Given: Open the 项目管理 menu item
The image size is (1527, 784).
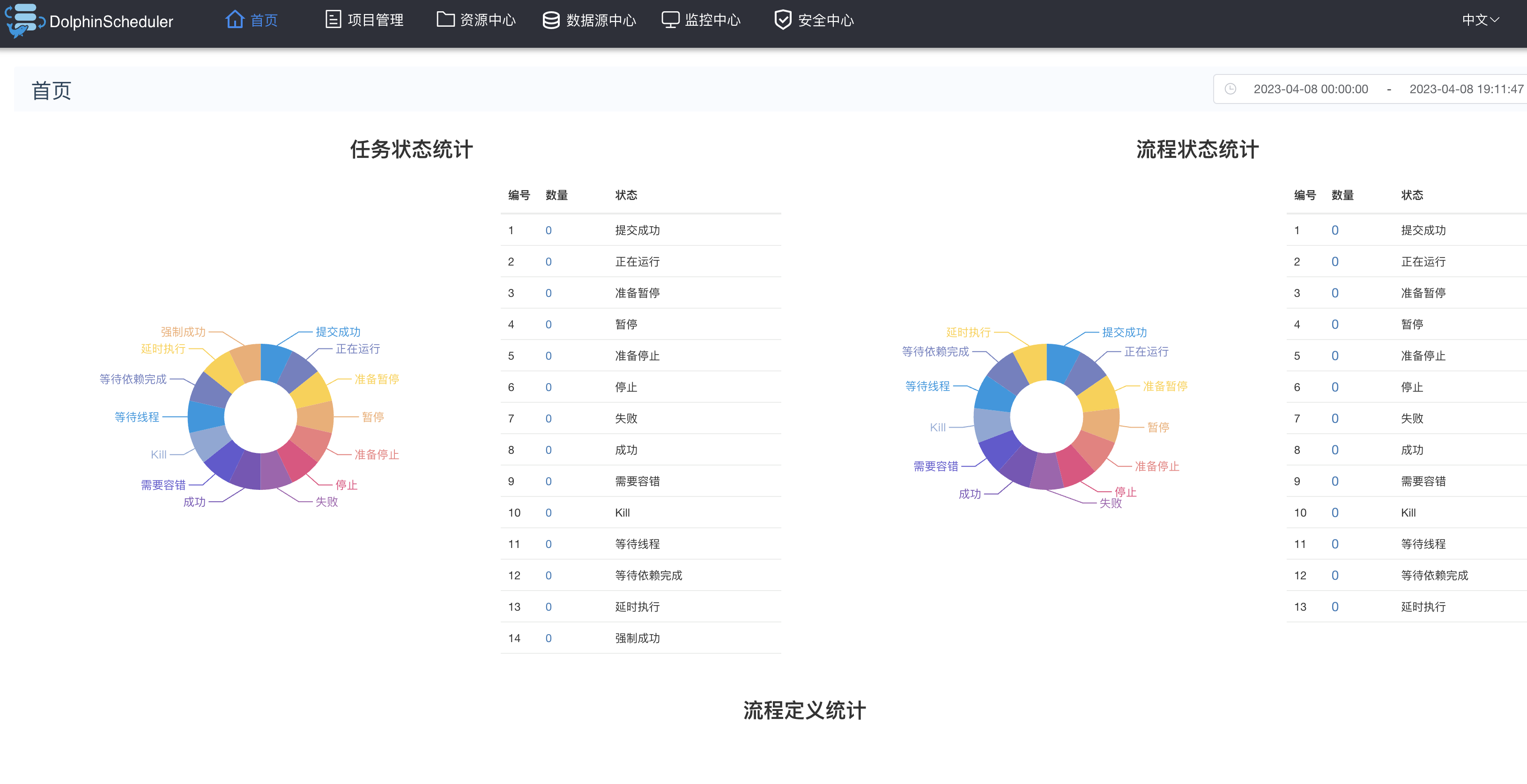Looking at the screenshot, I should [375, 20].
